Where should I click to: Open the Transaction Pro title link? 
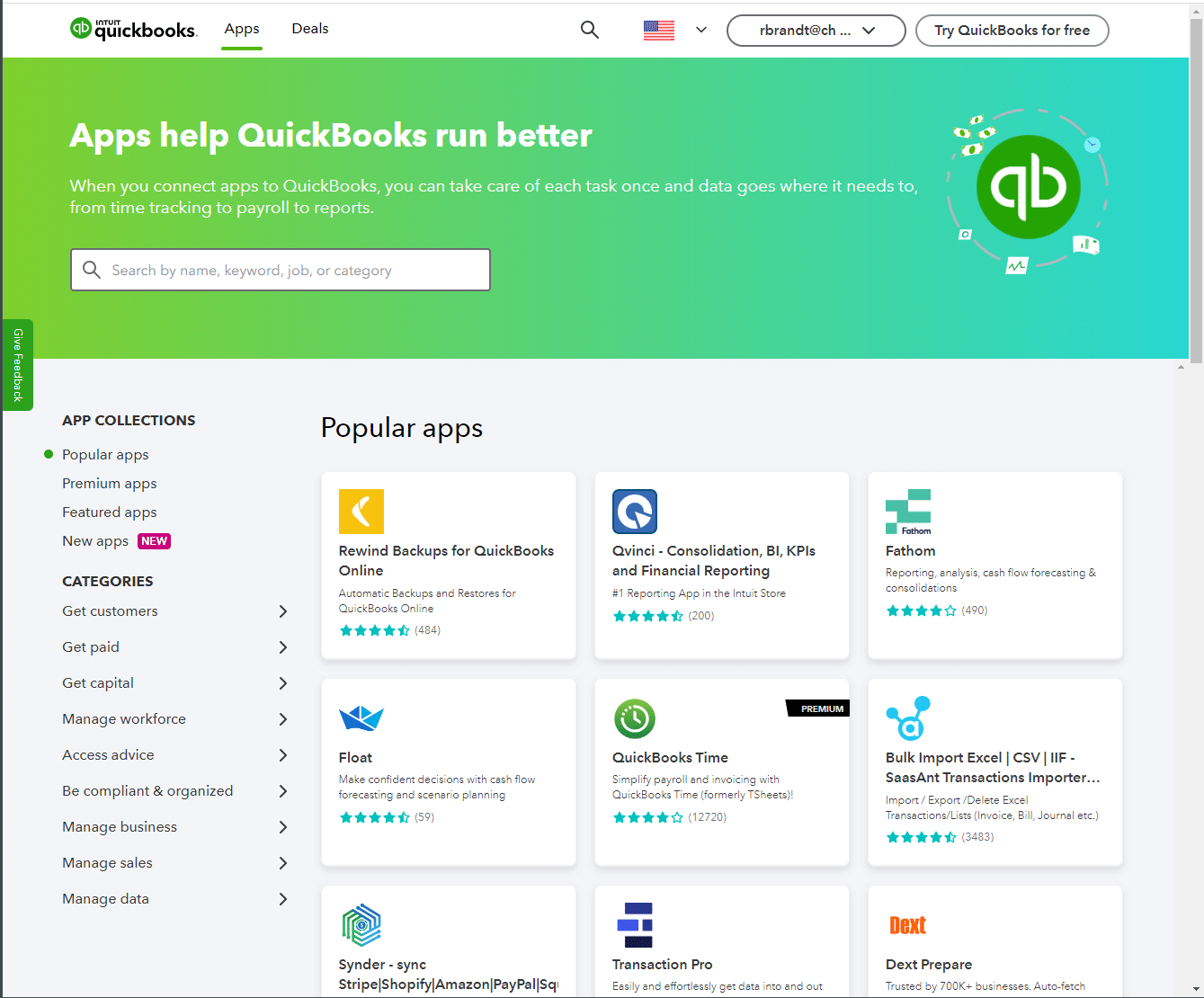[662, 965]
